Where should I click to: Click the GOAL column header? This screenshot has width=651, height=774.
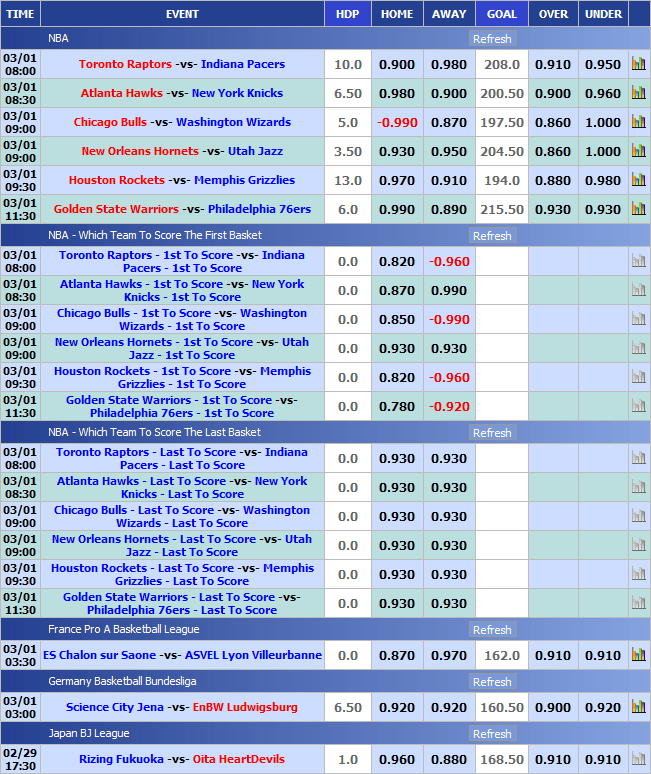502,14
